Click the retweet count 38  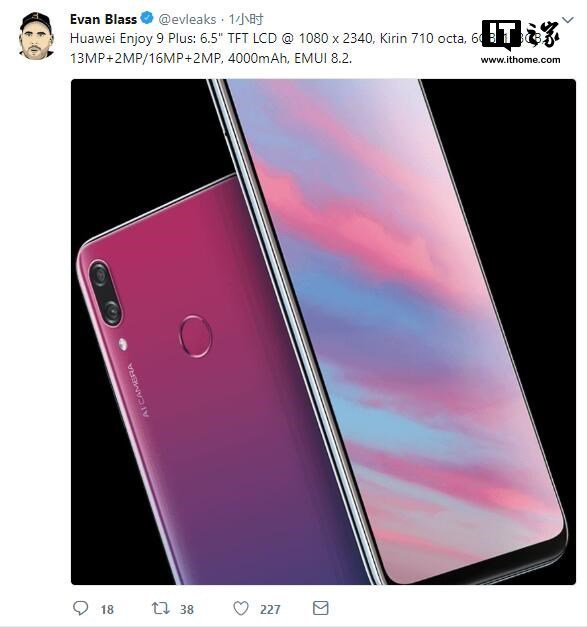(187, 609)
